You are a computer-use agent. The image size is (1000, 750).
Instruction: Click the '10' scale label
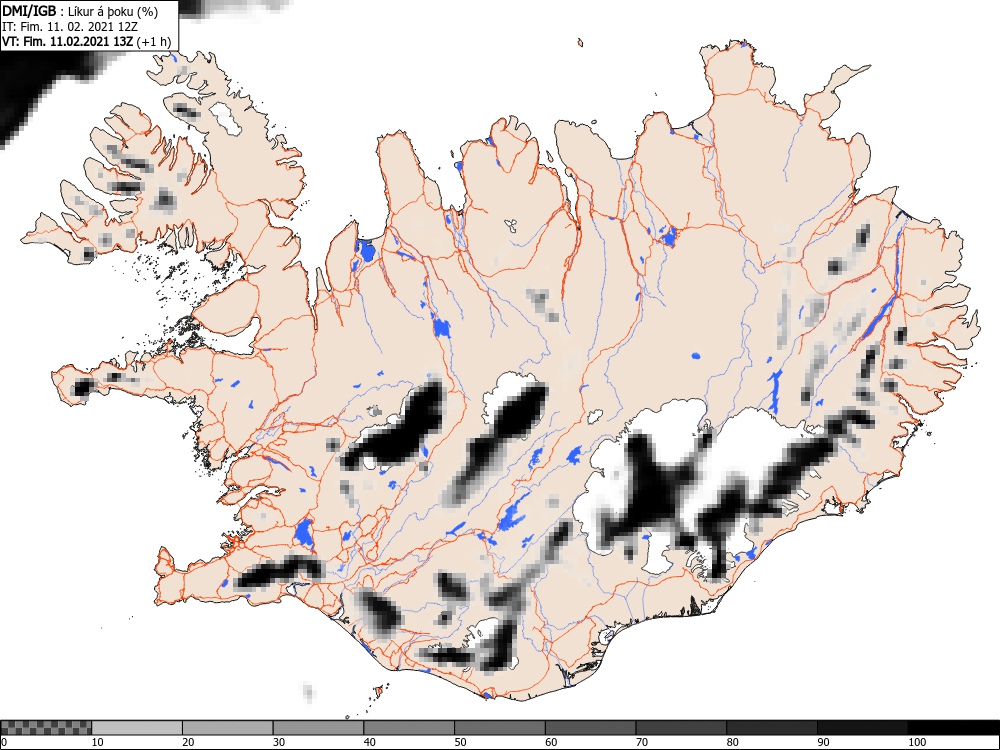pyautogui.click(x=98, y=742)
